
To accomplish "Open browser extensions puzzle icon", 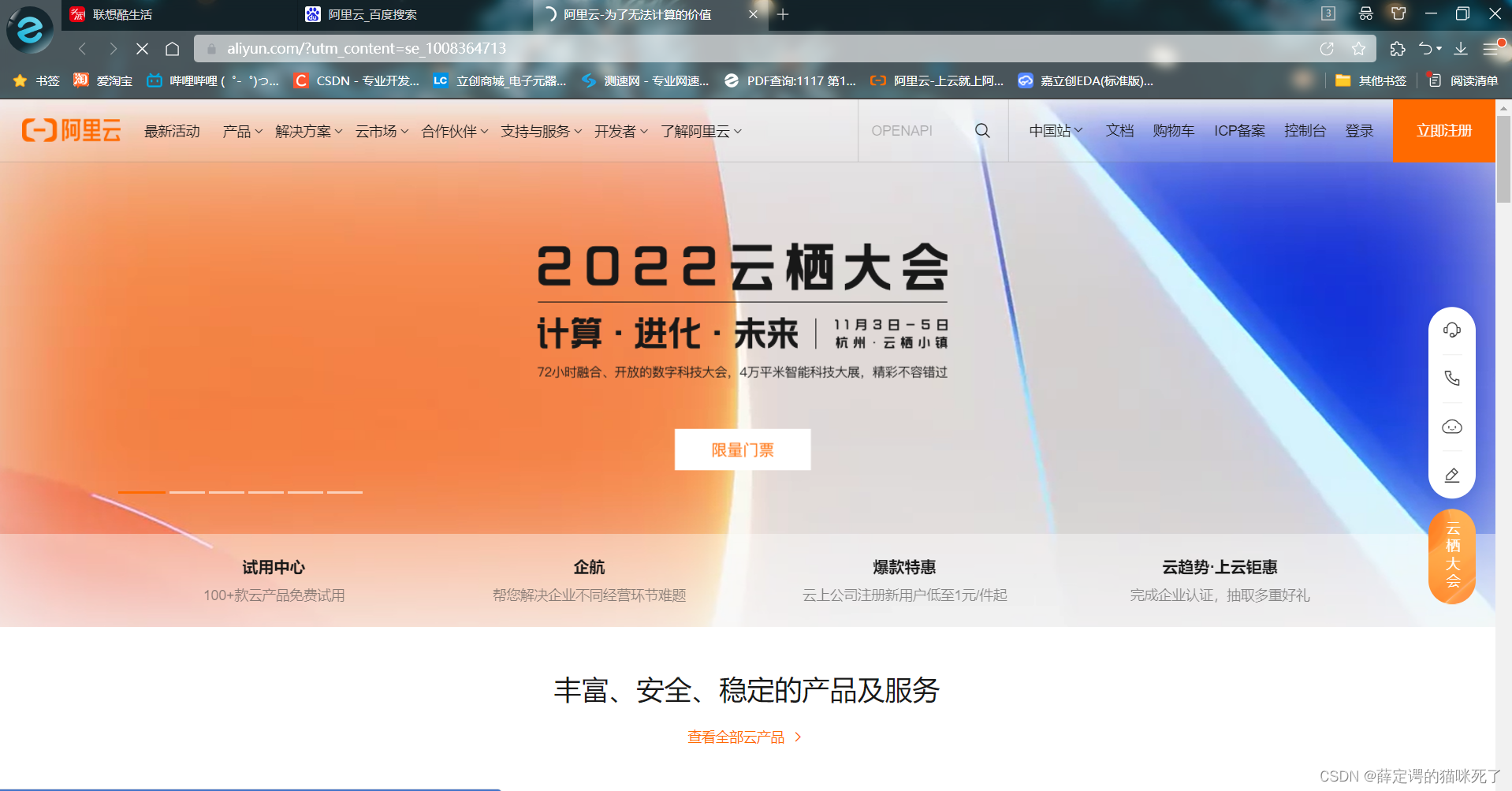I will (1398, 49).
